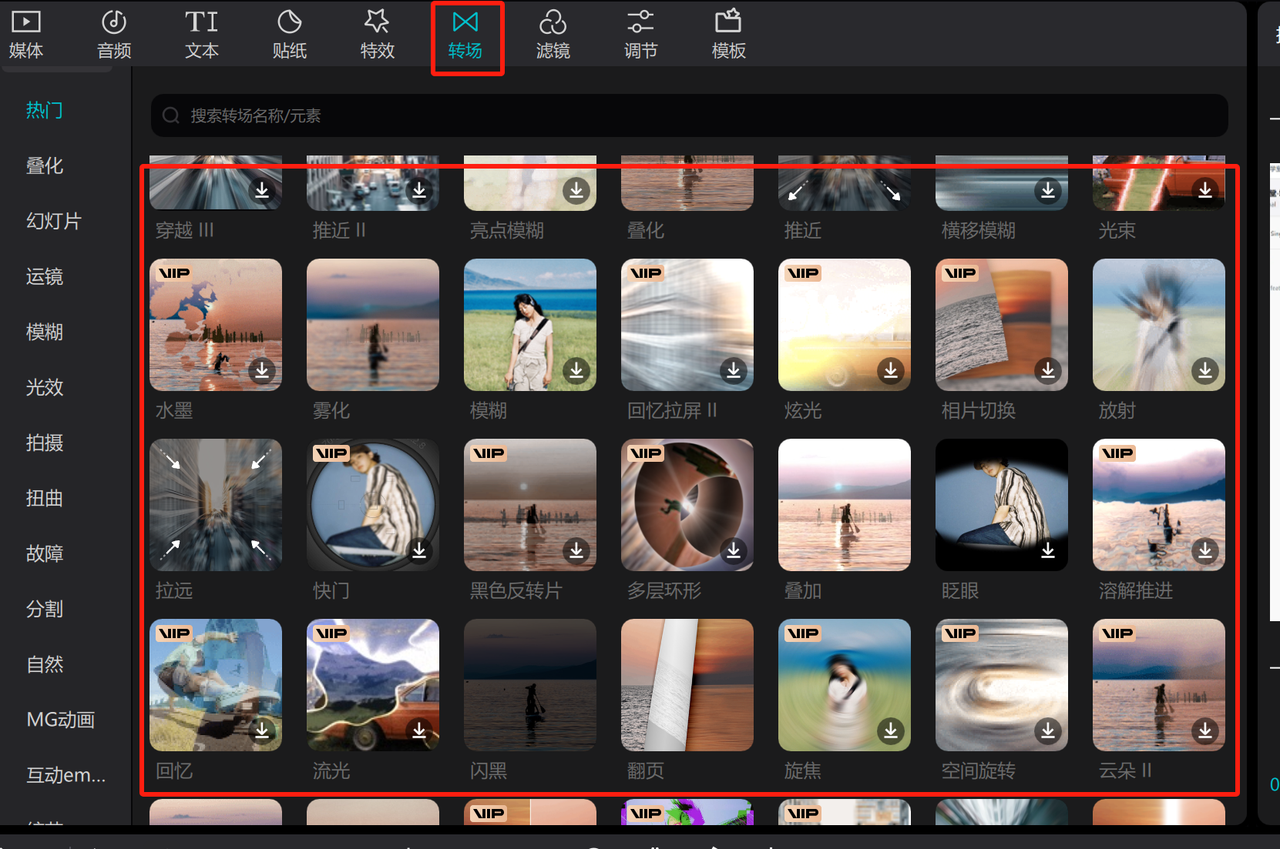The width and height of the screenshot is (1280, 849).
Task: Download the 模糊 transition thumbnail icon
Action: pyautogui.click(x=576, y=370)
